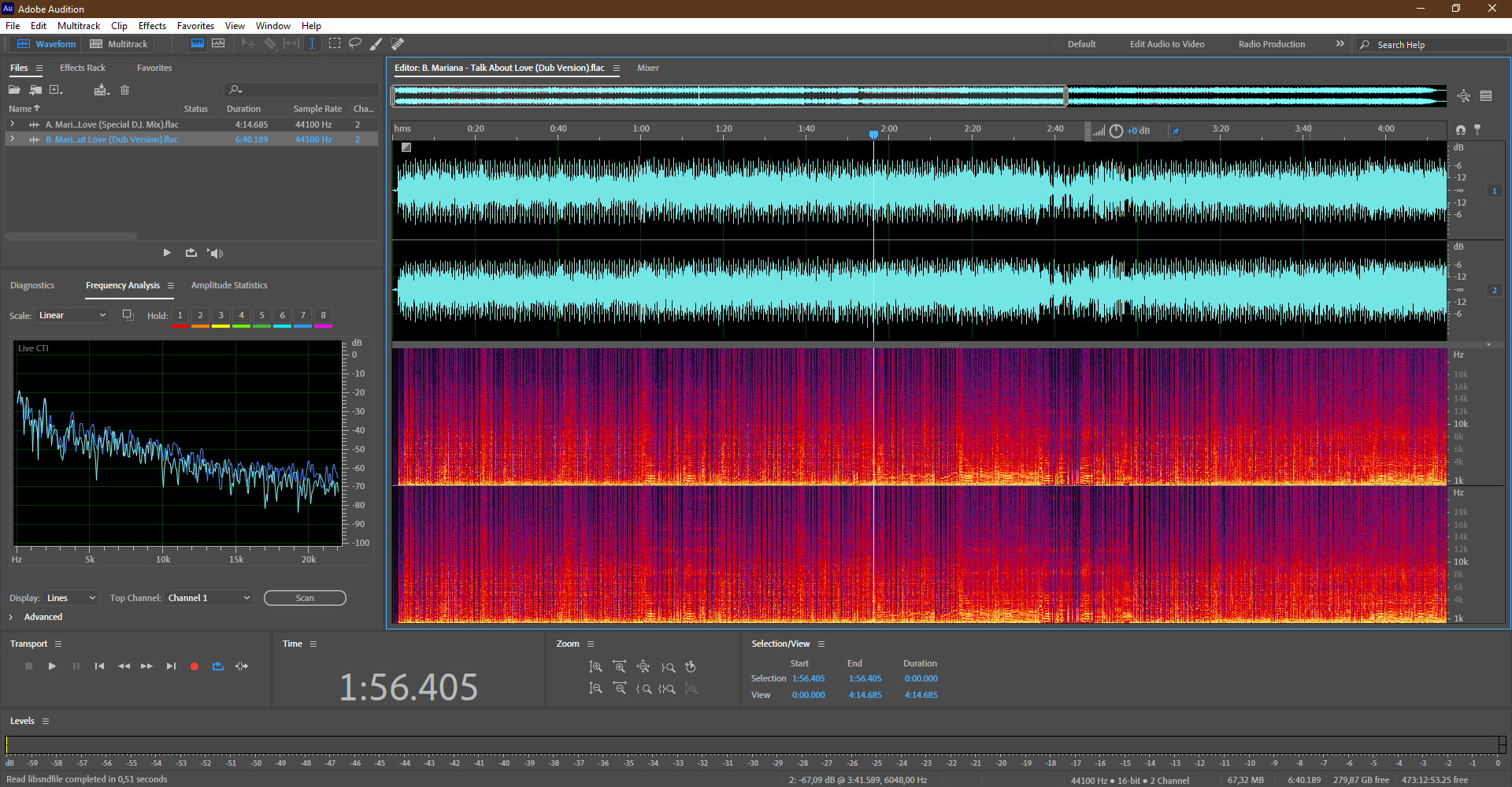Expand the Advanced section
Image resolution: width=1512 pixels, height=787 pixels.
(x=11, y=617)
